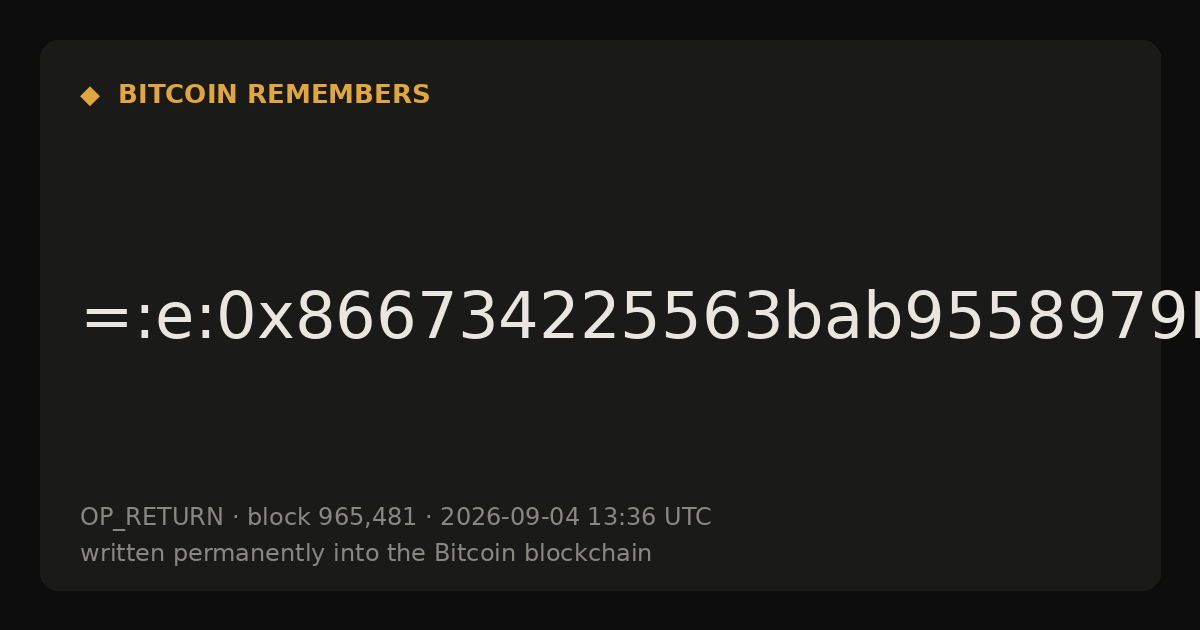
Task: Click the words 'Bitcoin blockchain' in the caption
Action: (x=542, y=553)
